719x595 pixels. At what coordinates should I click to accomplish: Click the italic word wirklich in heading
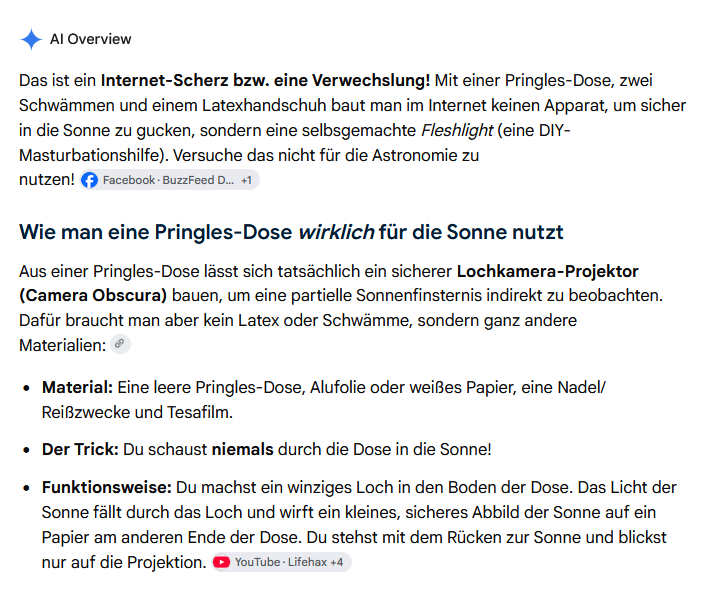tap(336, 232)
